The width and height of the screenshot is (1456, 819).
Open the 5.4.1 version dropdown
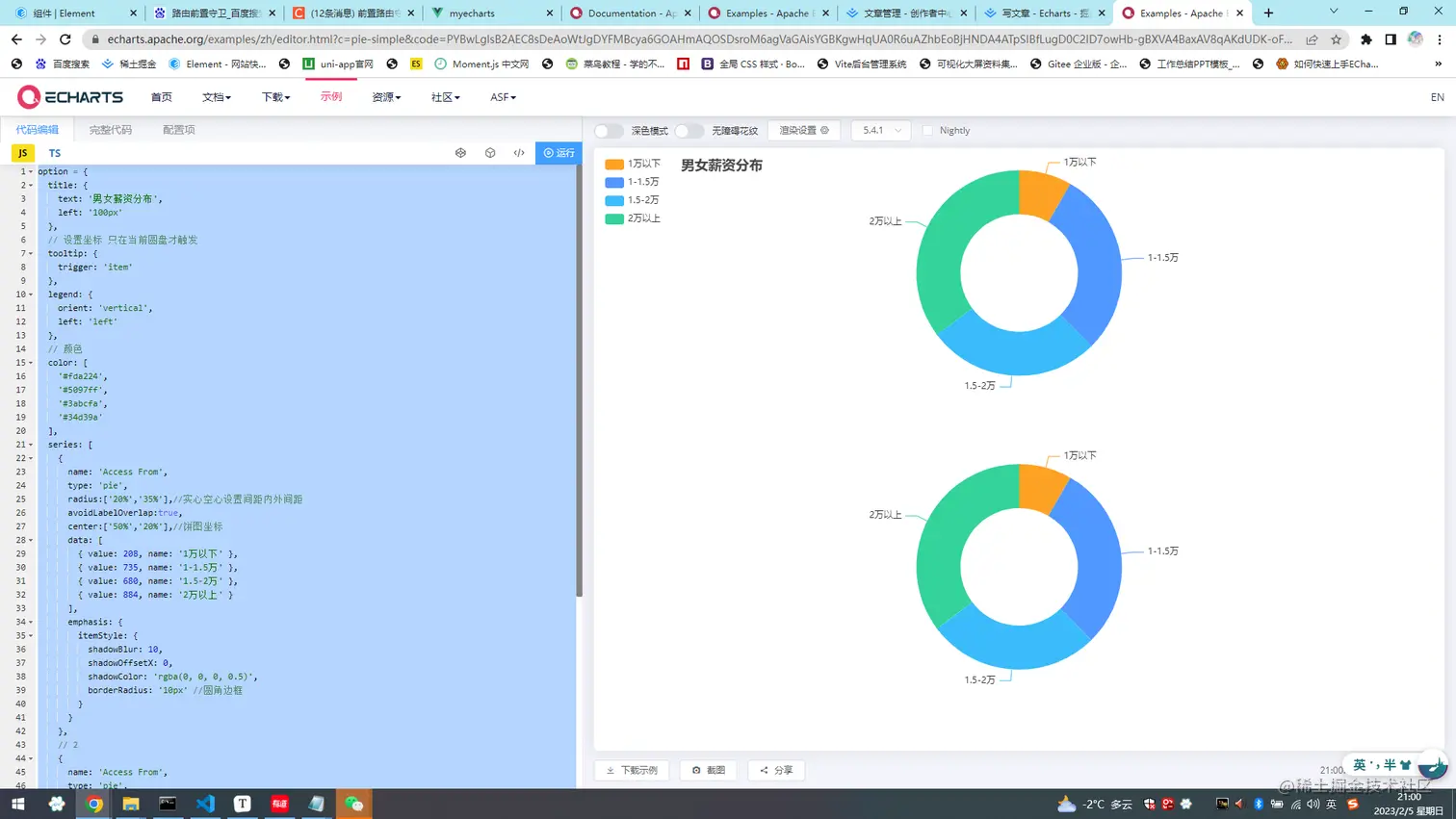[x=881, y=131]
